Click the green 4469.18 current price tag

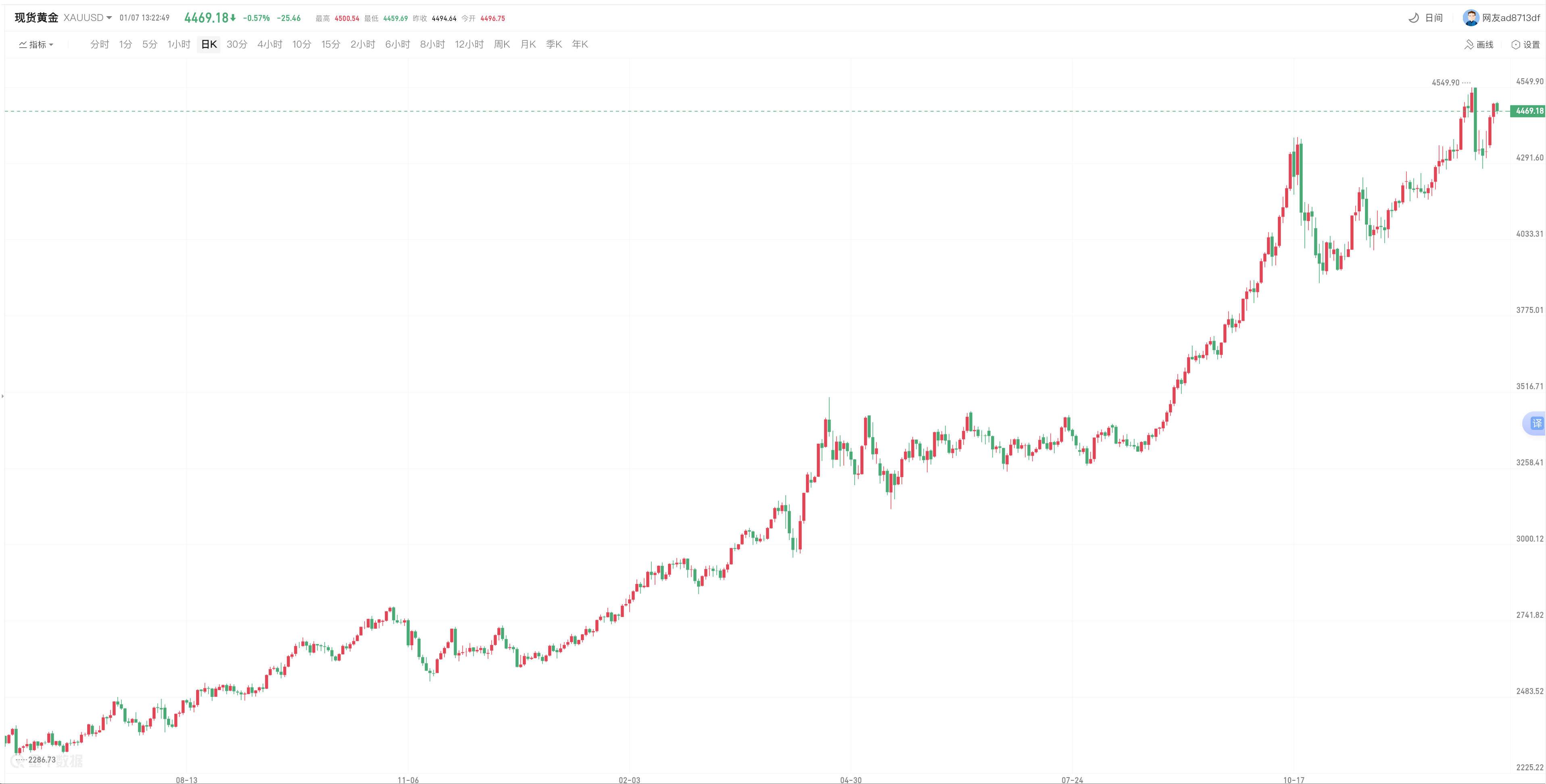(x=1528, y=111)
